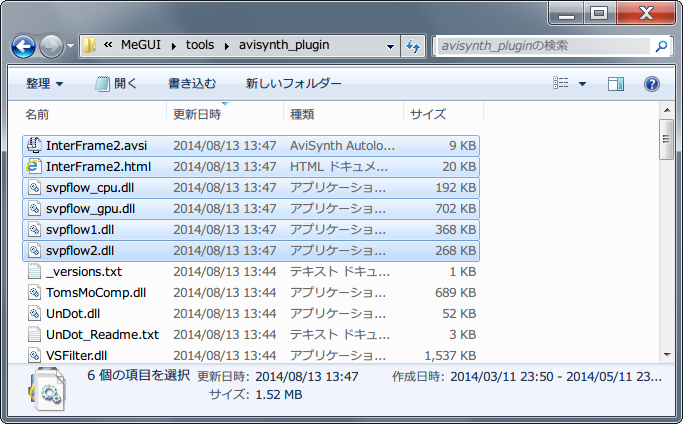This screenshot has width=683, height=424.
Task: Expand the arrow after tools in path
Action: (227, 46)
